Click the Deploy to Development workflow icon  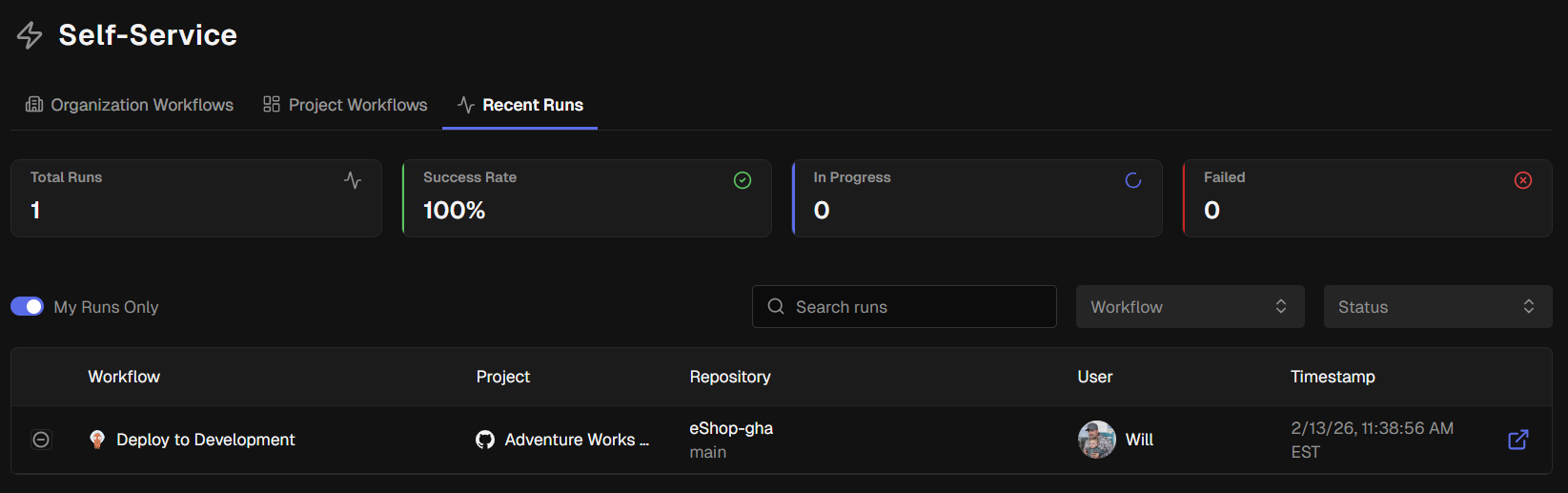tap(96, 440)
